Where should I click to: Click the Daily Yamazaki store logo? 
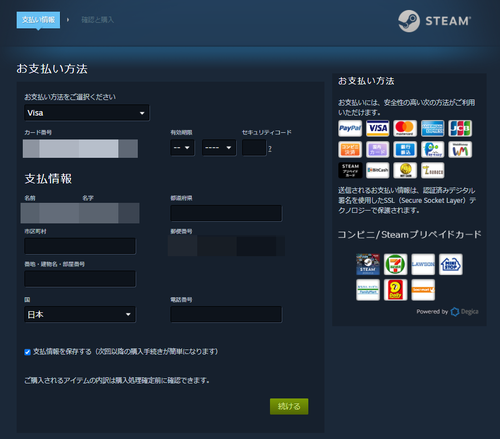[x=395, y=290]
